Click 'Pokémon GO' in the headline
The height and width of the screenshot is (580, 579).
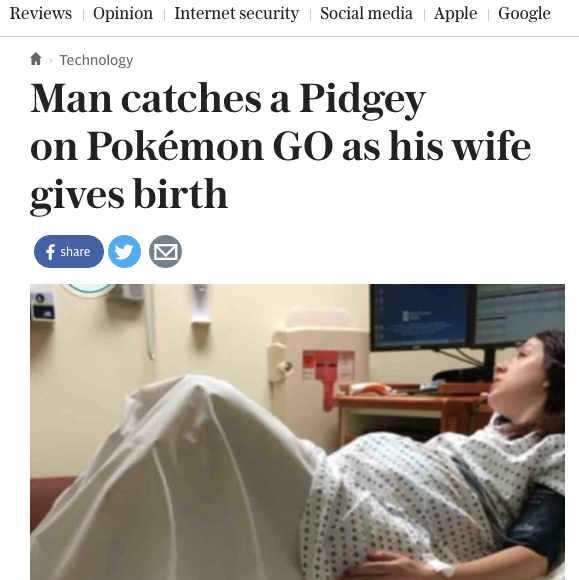pos(210,146)
